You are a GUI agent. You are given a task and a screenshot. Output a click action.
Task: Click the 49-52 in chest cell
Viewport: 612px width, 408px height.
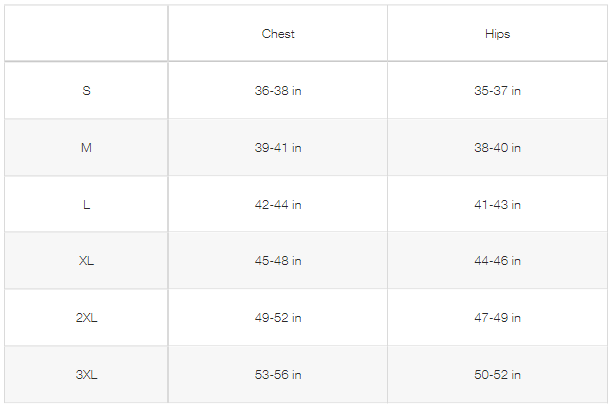[278, 318]
